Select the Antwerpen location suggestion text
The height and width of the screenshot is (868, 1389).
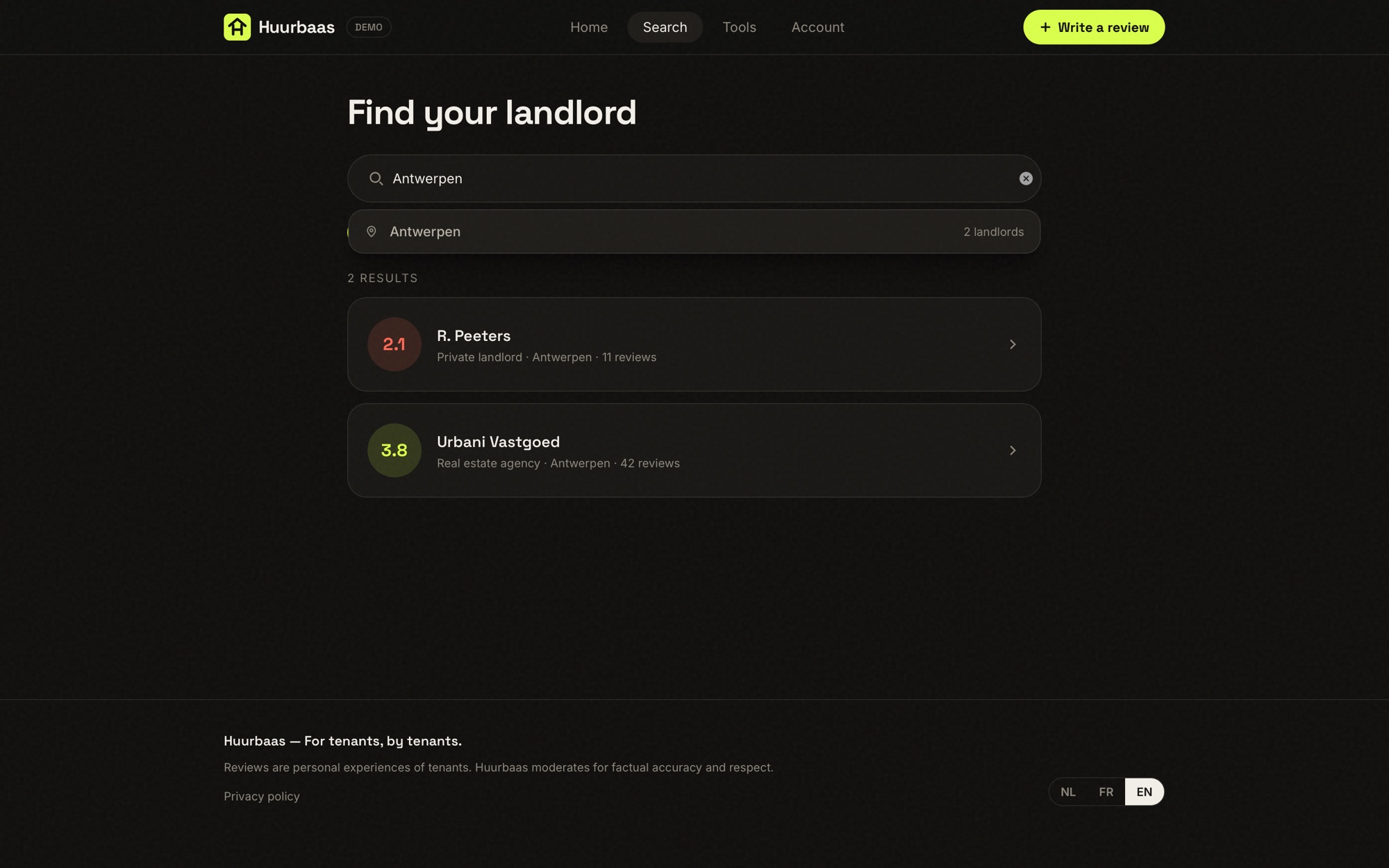[425, 232]
